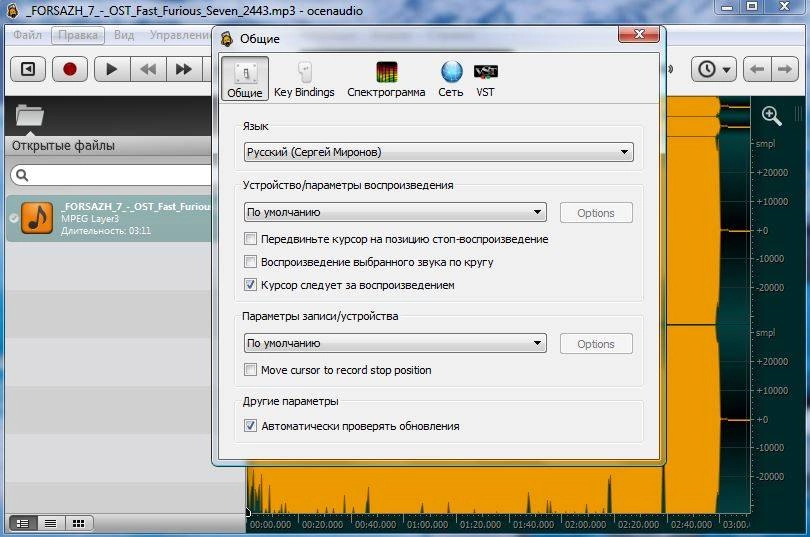Image resolution: width=810 pixels, height=537 pixels.
Task: Switch file list to detailed view icon
Action: 22,524
